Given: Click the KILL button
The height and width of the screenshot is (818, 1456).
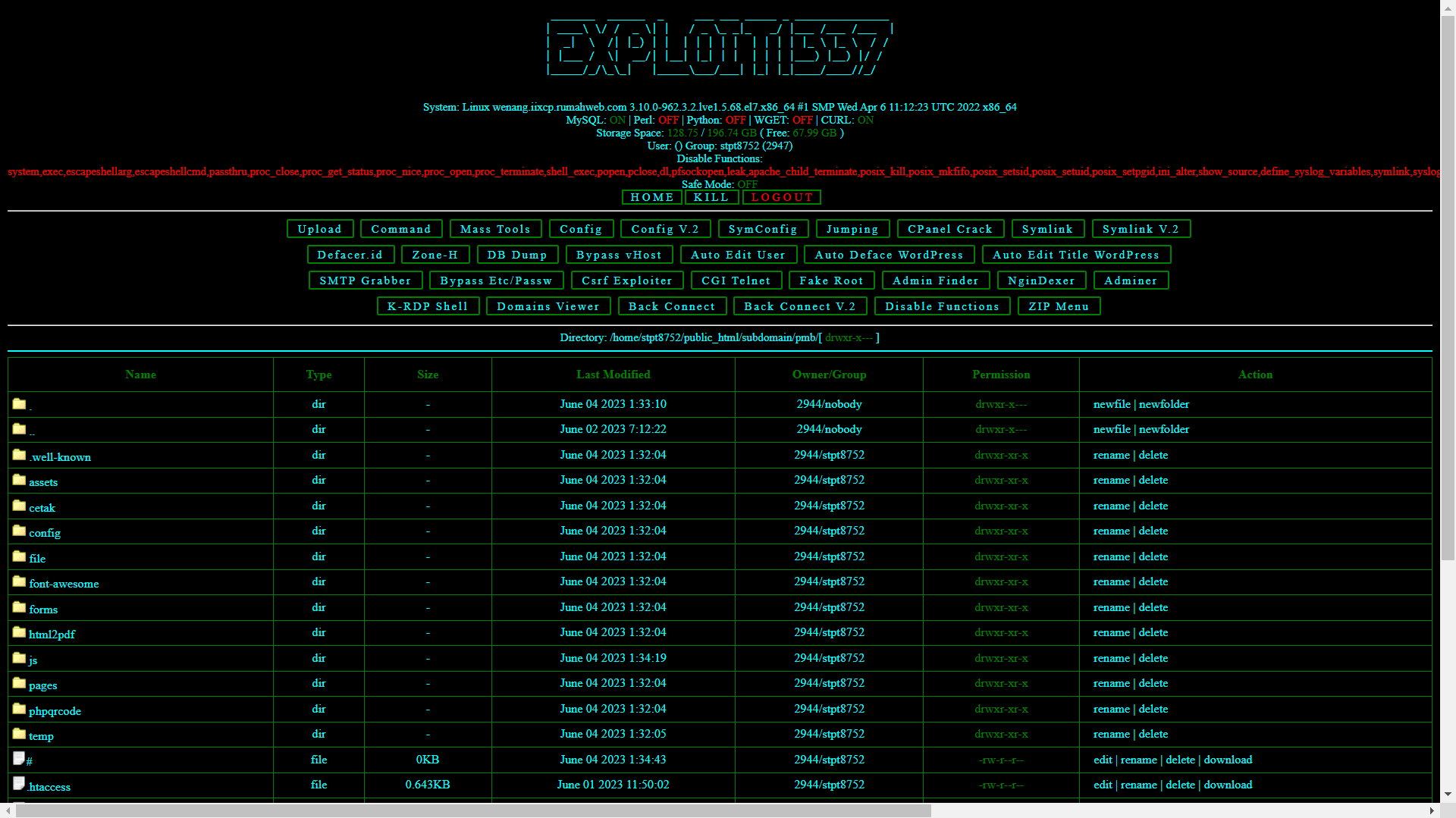Looking at the screenshot, I should click(x=711, y=197).
